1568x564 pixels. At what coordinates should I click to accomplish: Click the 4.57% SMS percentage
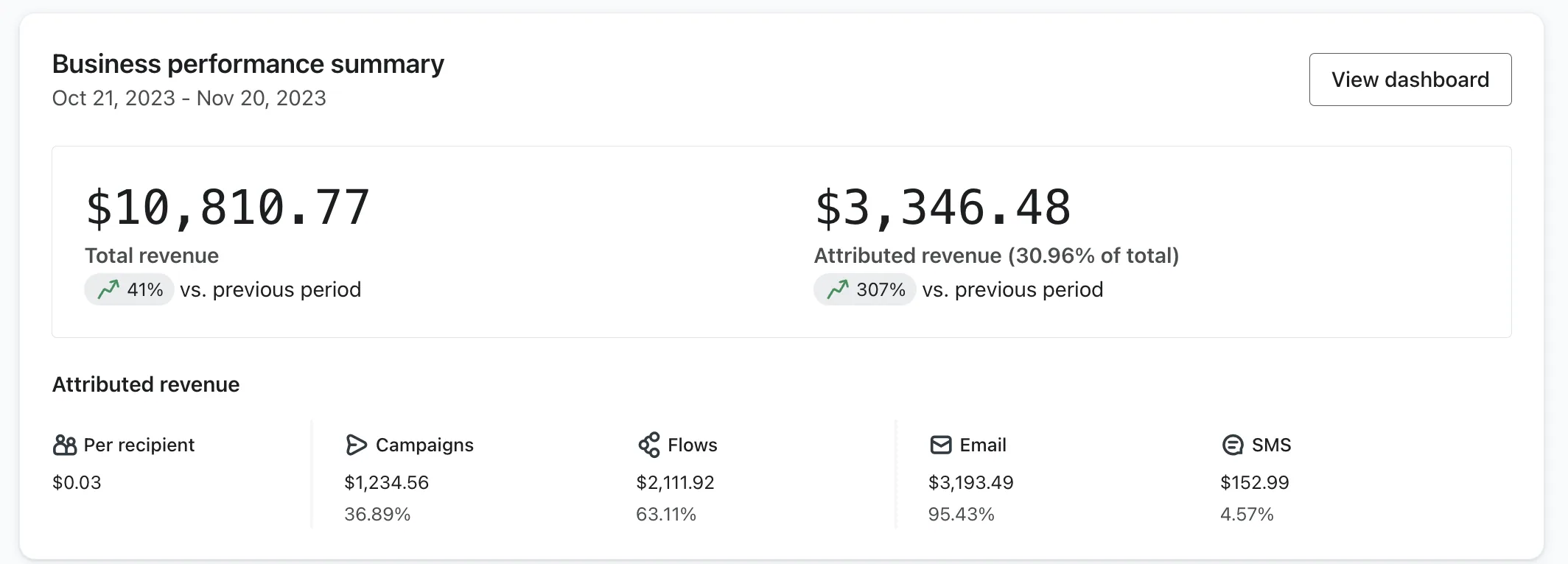click(x=1247, y=514)
